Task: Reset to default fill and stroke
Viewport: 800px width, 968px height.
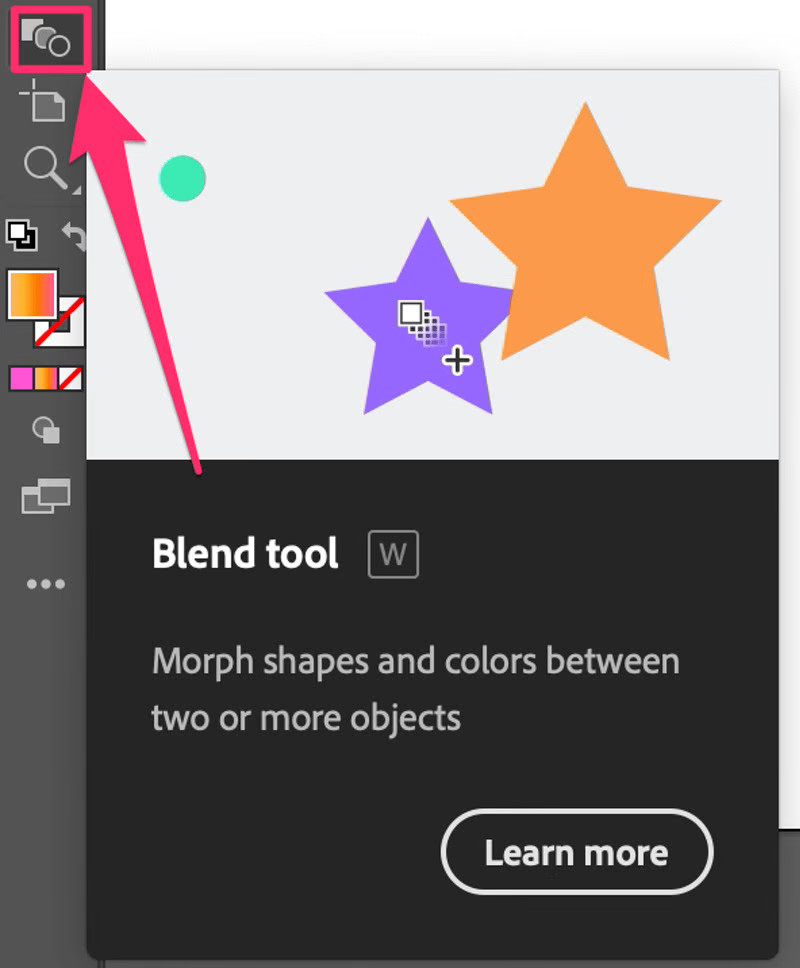Action: (21, 235)
